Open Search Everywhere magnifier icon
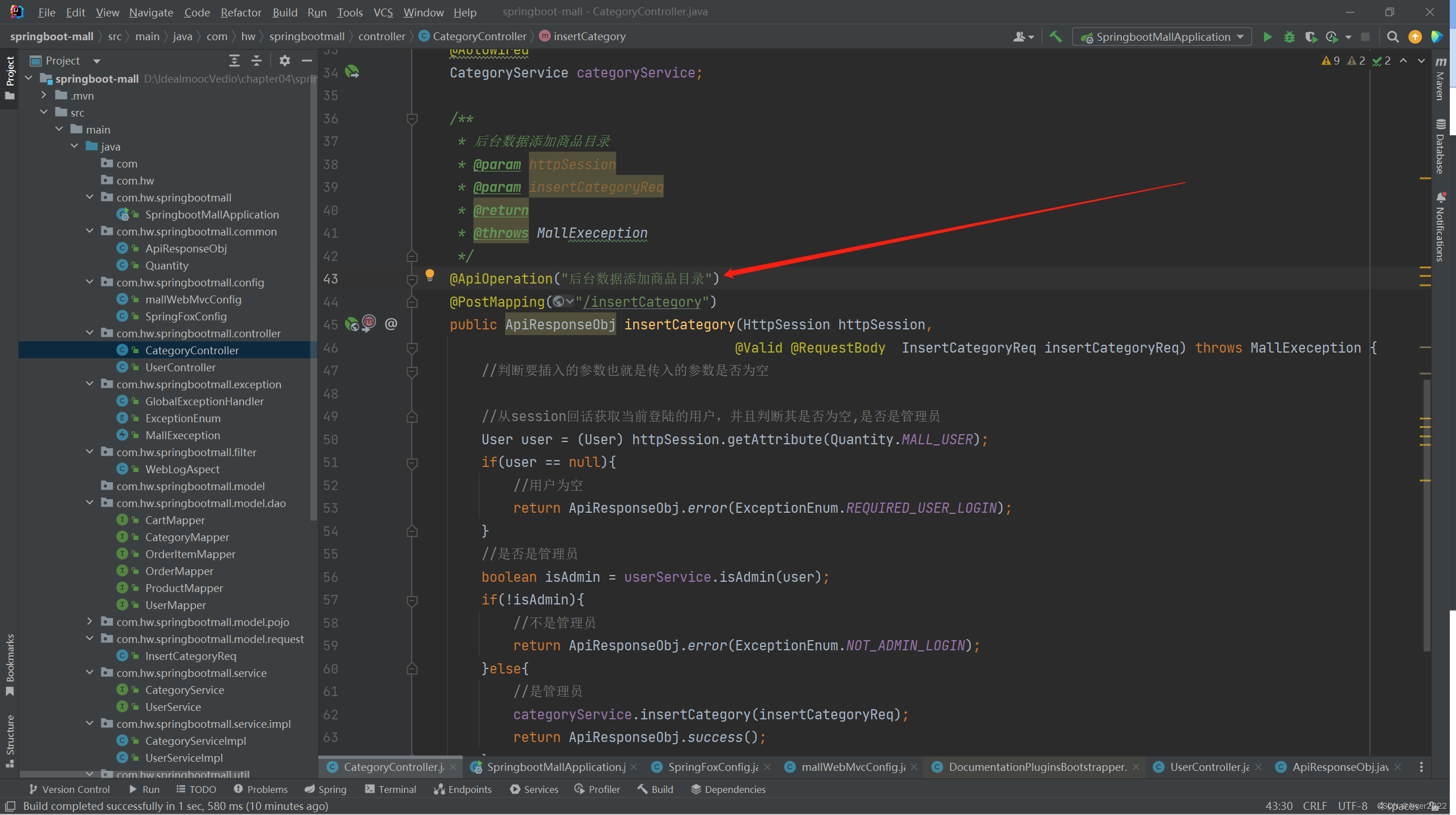Viewport: 1456px width, 815px height. click(1393, 37)
